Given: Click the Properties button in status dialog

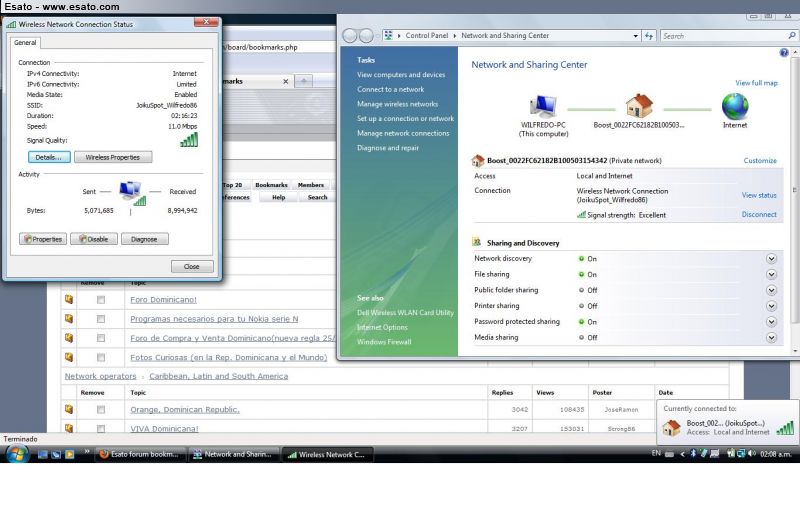Looking at the screenshot, I should tap(43, 239).
